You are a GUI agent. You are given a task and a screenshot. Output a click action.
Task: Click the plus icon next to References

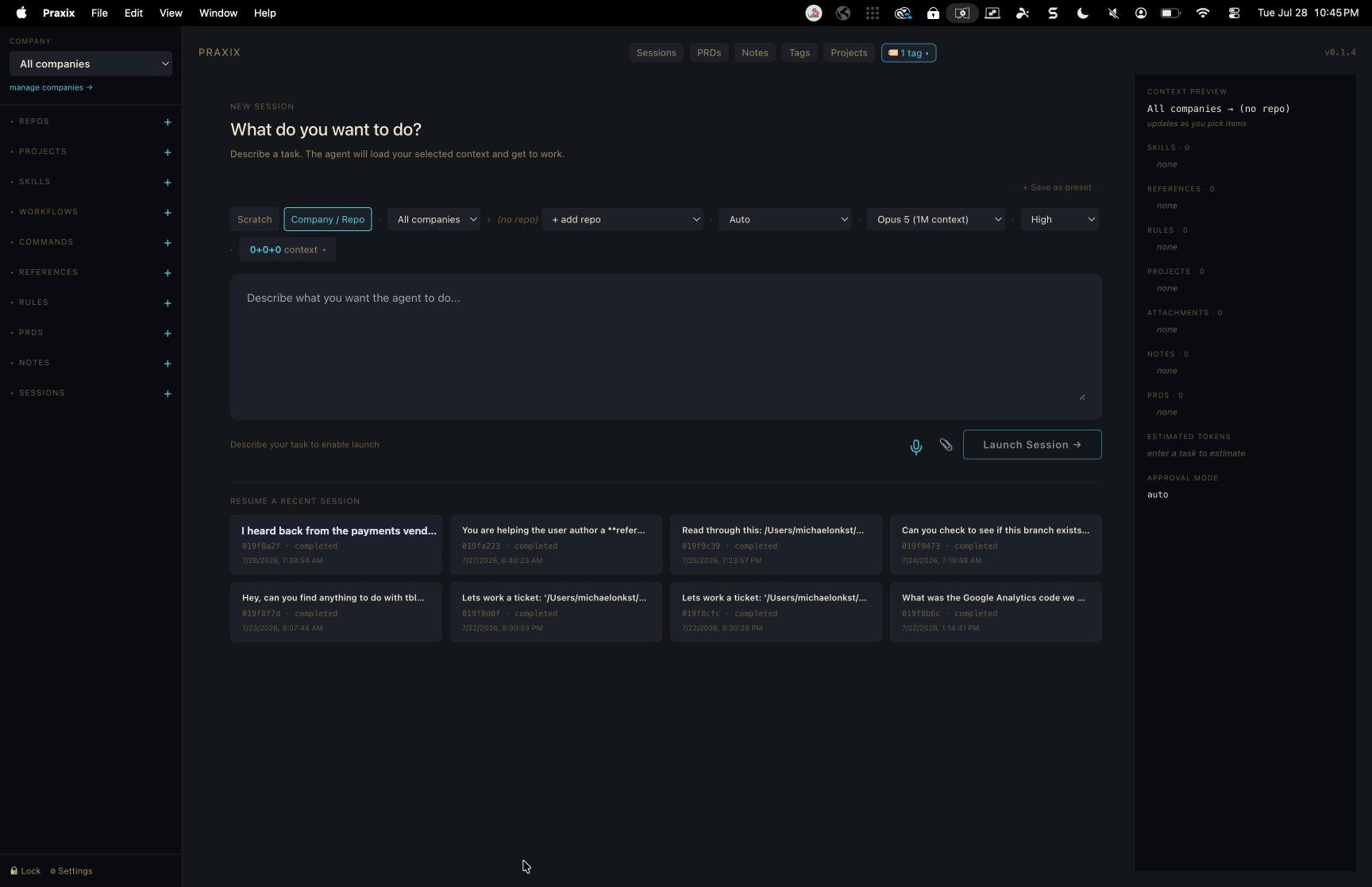[168, 273]
